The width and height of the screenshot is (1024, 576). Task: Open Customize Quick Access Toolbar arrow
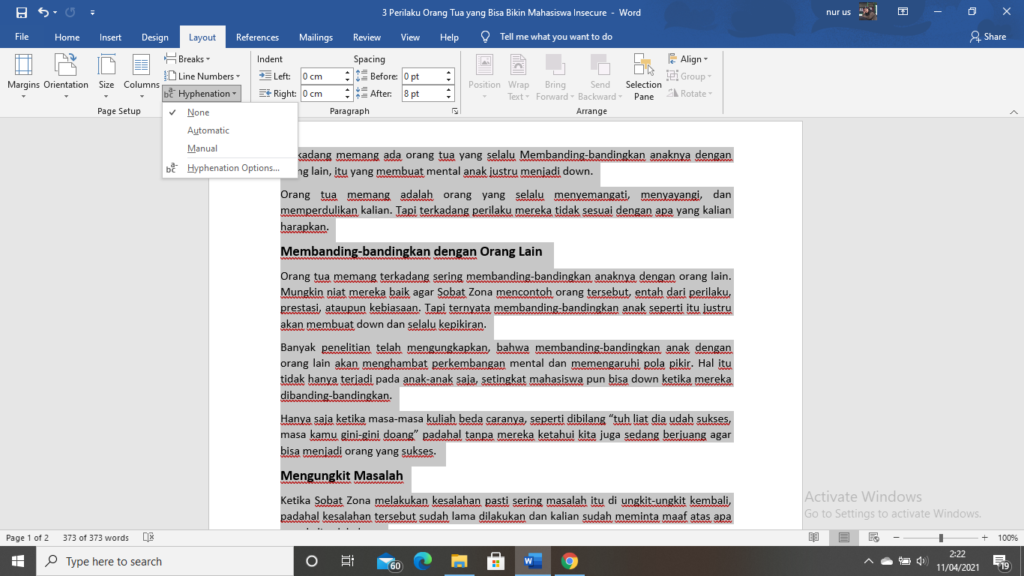[92, 12]
